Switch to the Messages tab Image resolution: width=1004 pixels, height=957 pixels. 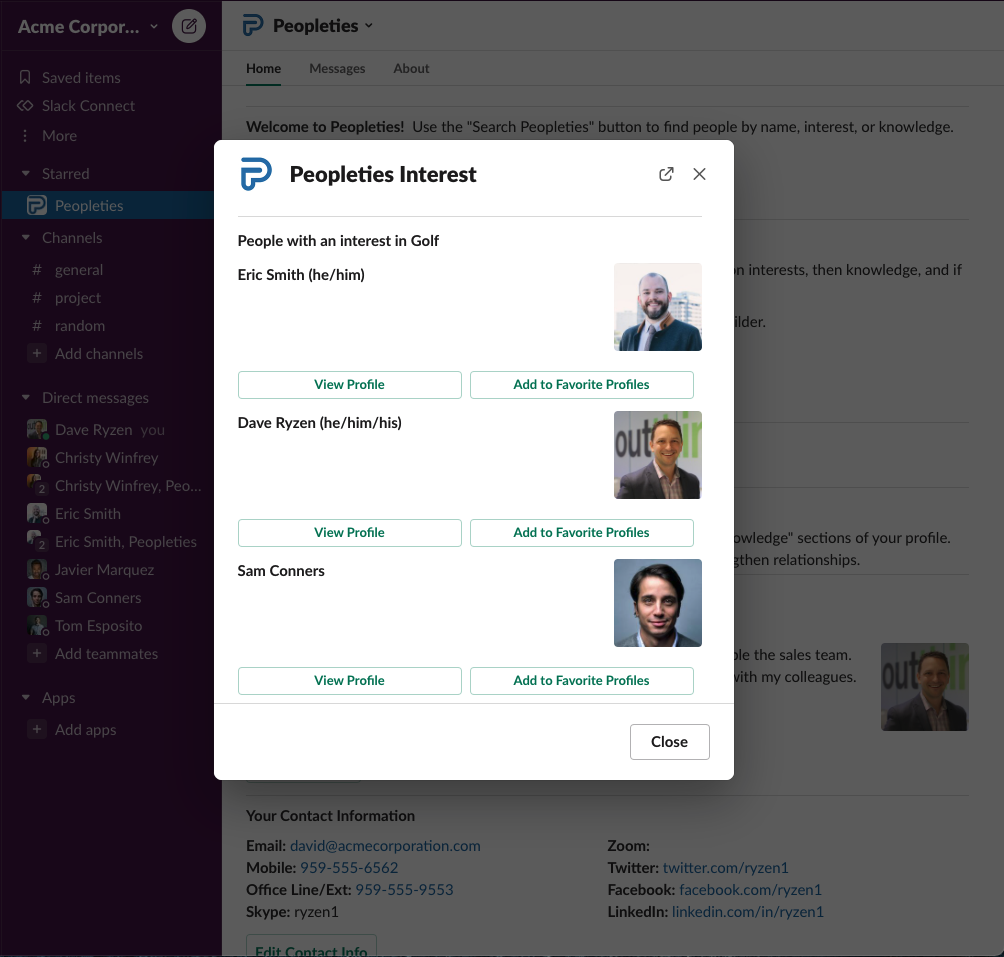337,68
